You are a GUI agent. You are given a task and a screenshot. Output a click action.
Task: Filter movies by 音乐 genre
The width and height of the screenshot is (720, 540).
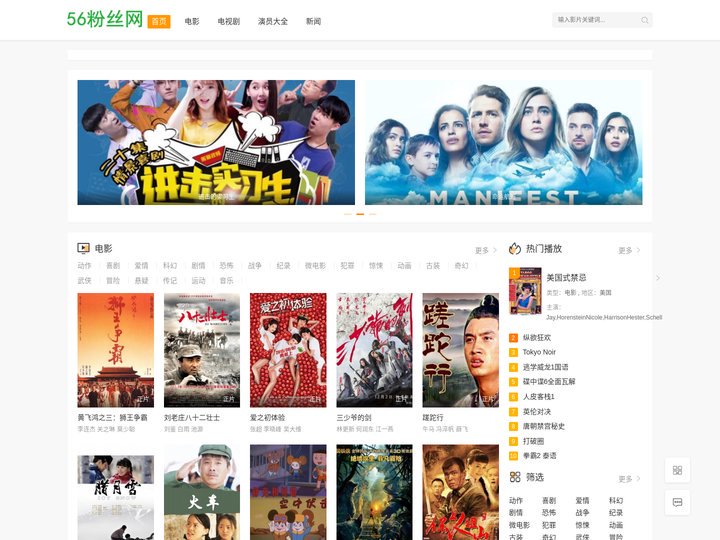tap(226, 281)
